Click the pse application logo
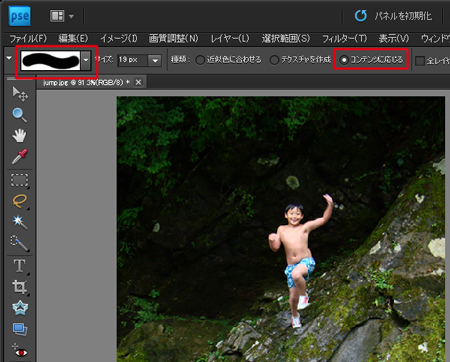This screenshot has width=450, height=362. pos(19,16)
